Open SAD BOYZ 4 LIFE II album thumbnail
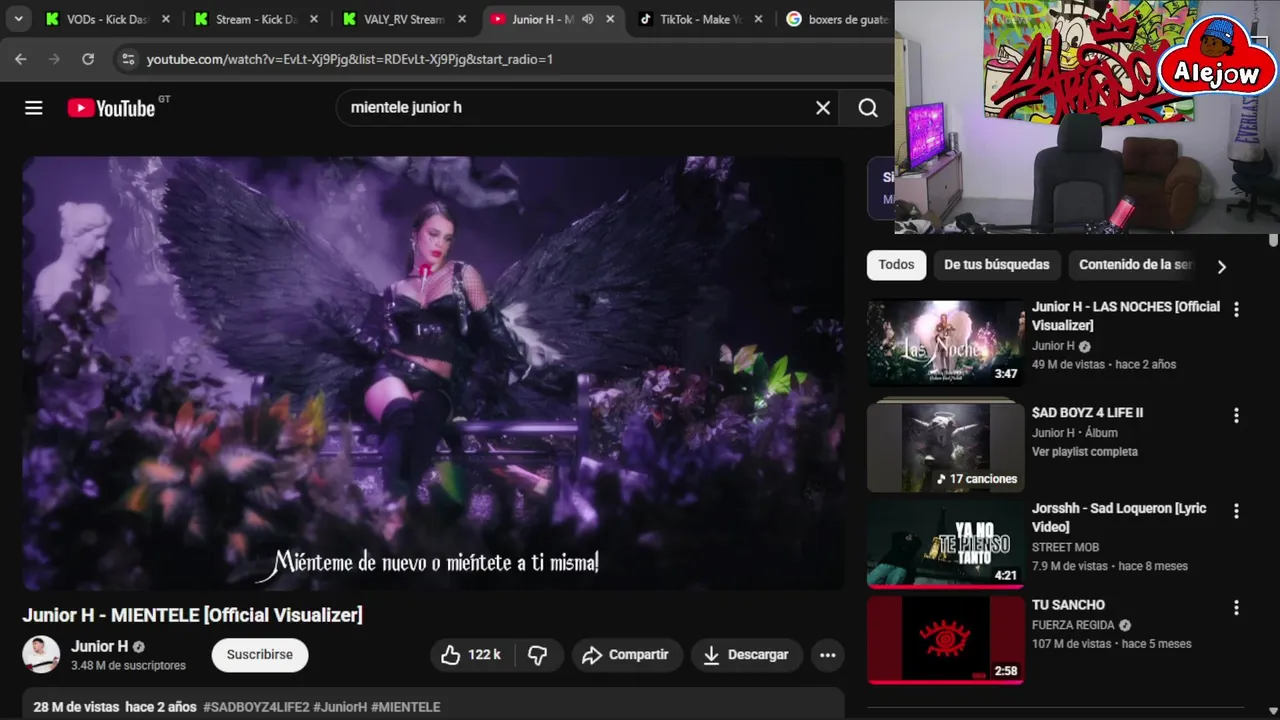This screenshot has width=1280, height=720. click(x=946, y=447)
